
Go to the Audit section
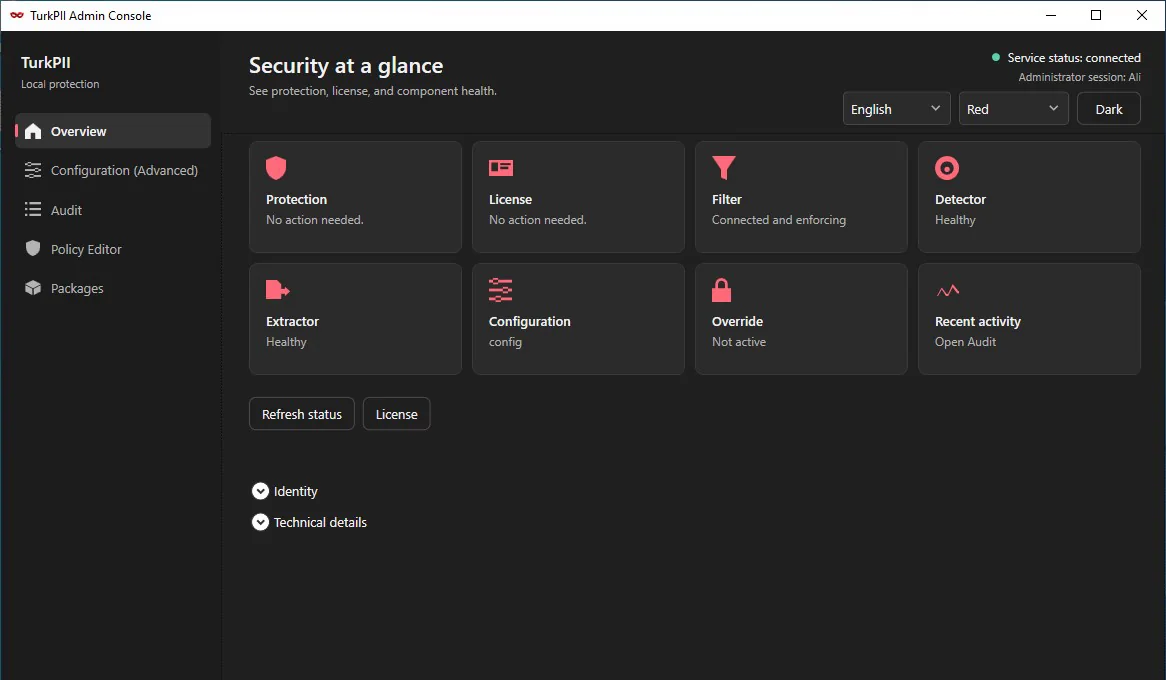pos(113,210)
